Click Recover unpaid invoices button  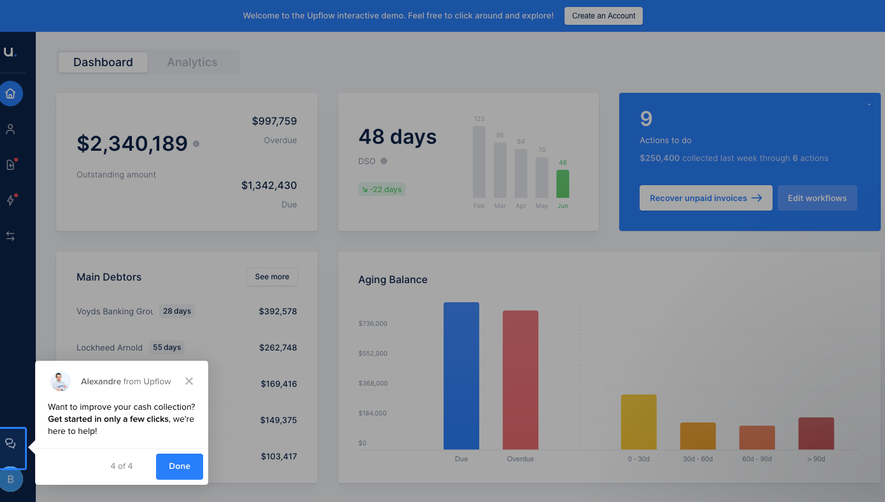pyautogui.click(x=706, y=198)
